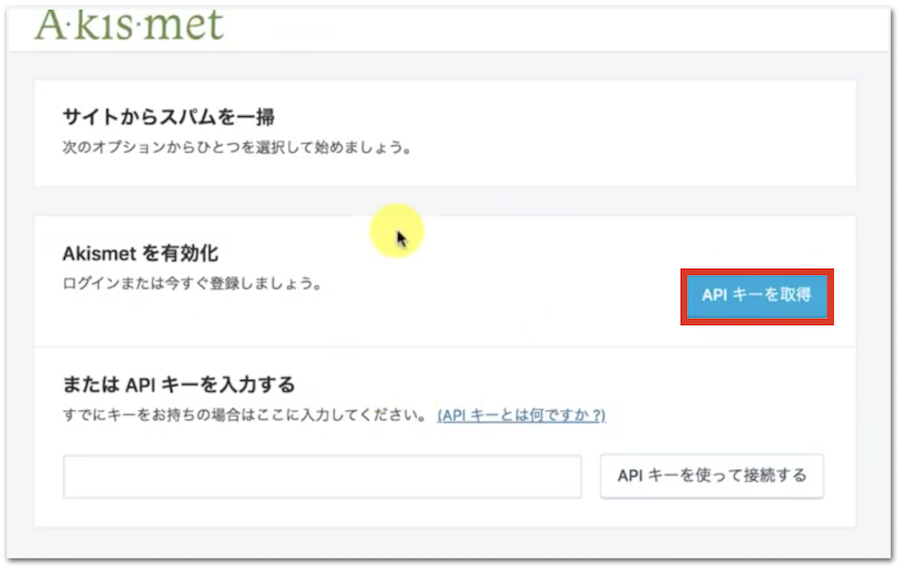Click the white header bar right of the logo
The image size is (900, 569).
pyautogui.click(x=550, y=28)
